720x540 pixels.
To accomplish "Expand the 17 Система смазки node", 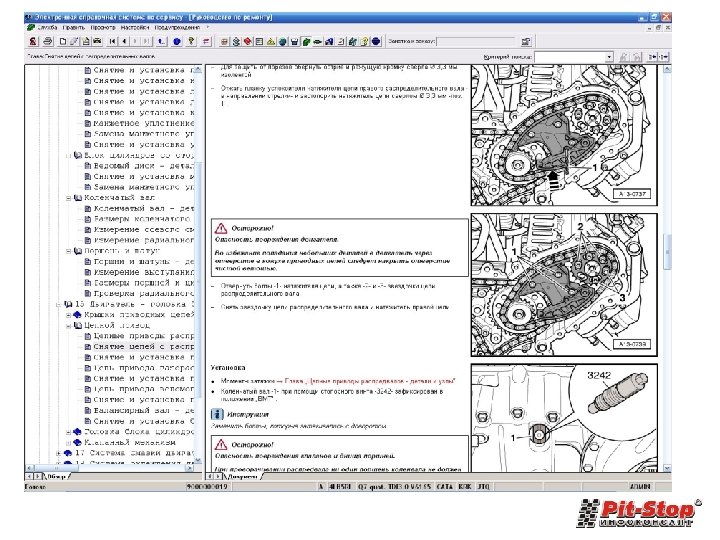I will (x=59, y=453).
